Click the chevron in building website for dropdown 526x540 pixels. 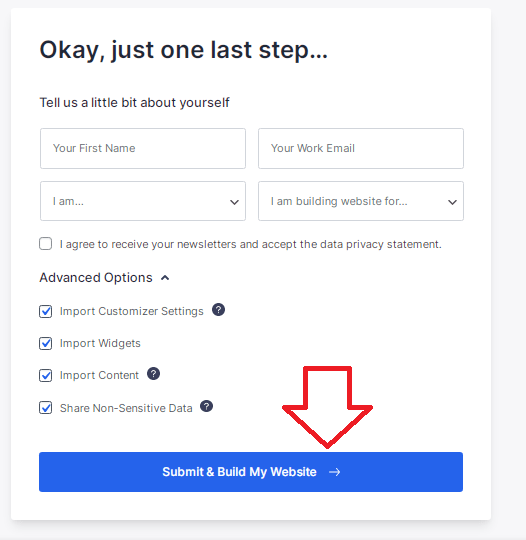[x=452, y=202]
